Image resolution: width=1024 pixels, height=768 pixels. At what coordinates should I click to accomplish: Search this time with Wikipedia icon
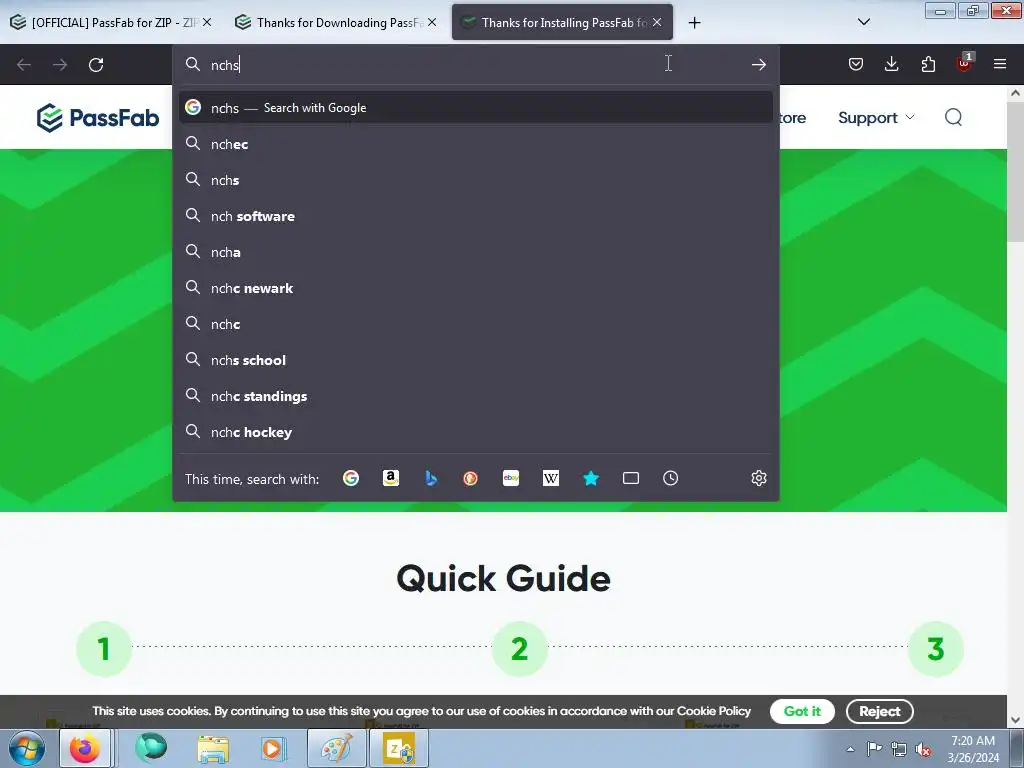[x=551, y=479]
